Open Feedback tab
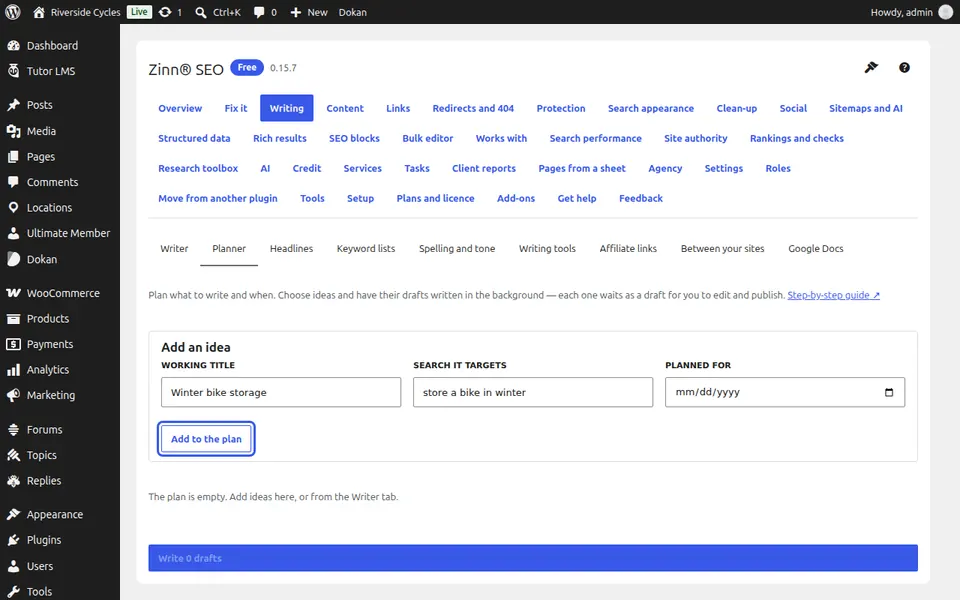This screenshot has height=600, width=960. pyautogui.click(x=640, y=198)
